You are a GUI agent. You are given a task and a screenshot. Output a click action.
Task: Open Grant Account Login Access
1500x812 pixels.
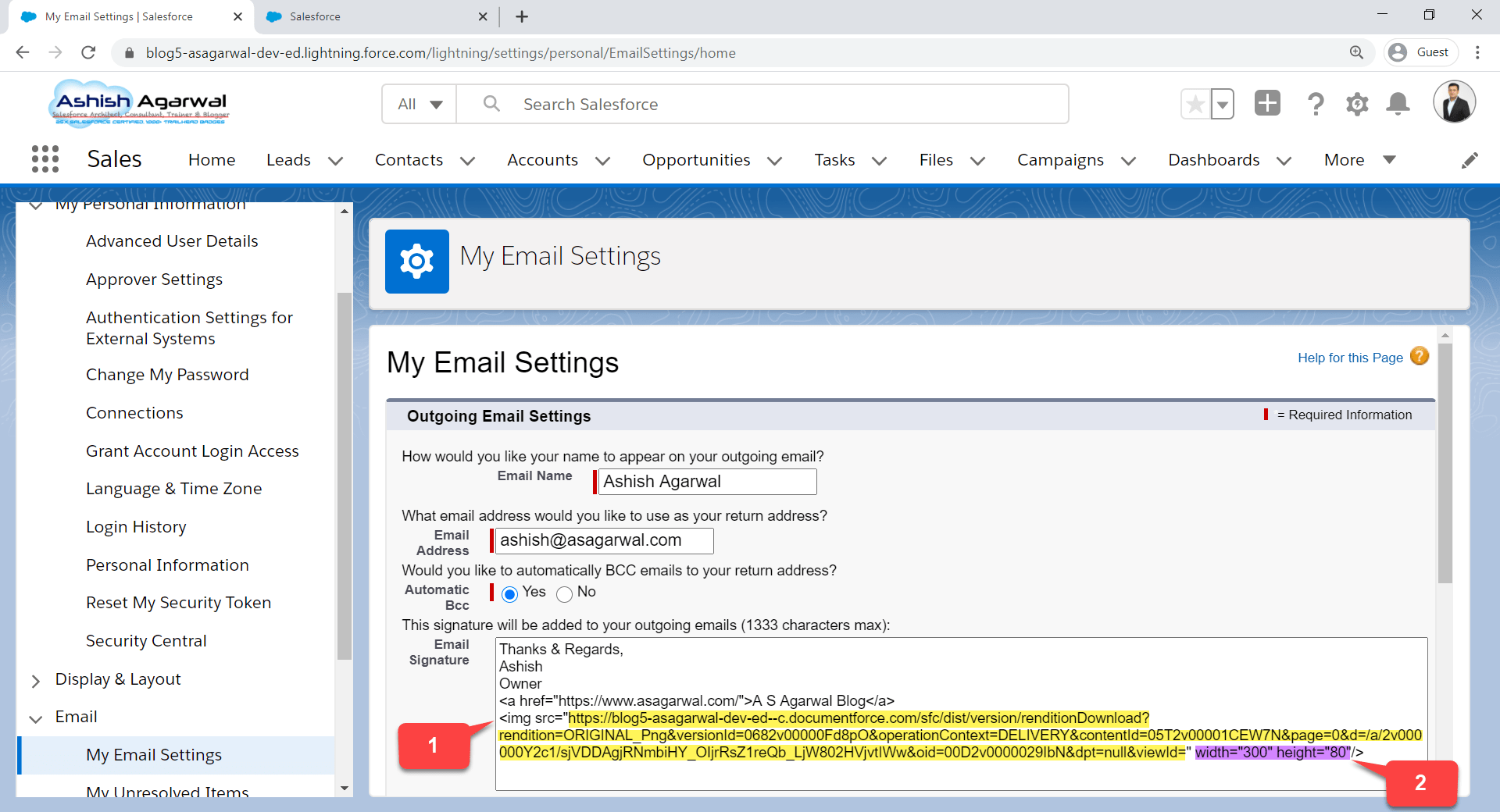(192, 451)
